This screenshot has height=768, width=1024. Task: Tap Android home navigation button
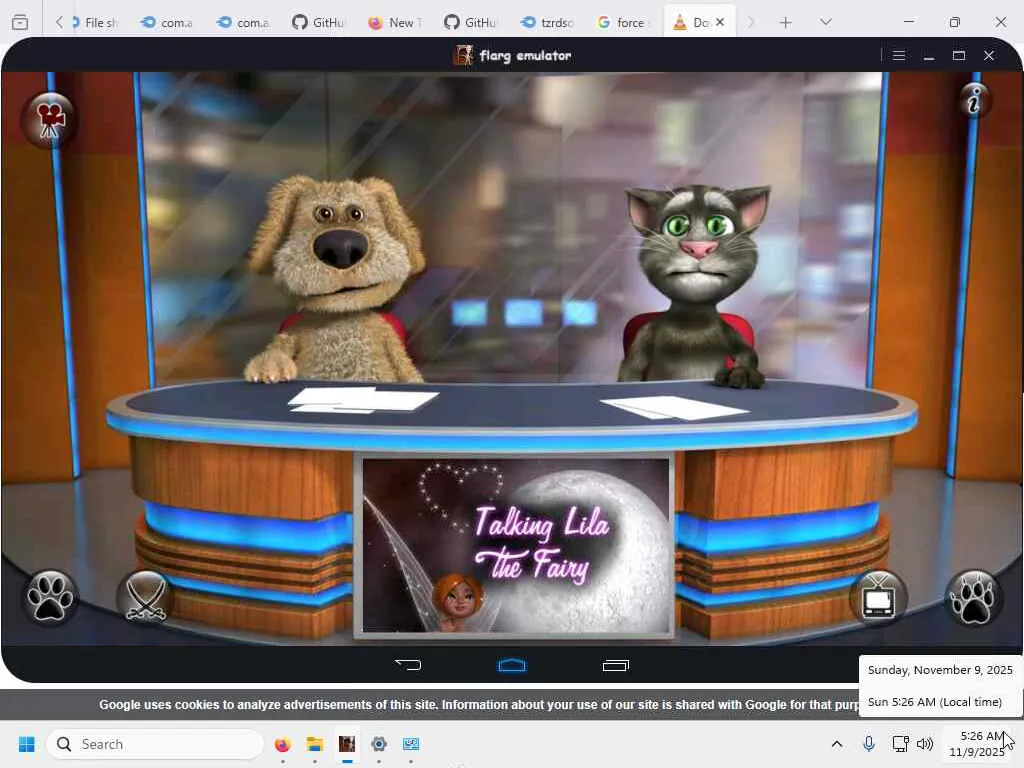coord(512,665)
